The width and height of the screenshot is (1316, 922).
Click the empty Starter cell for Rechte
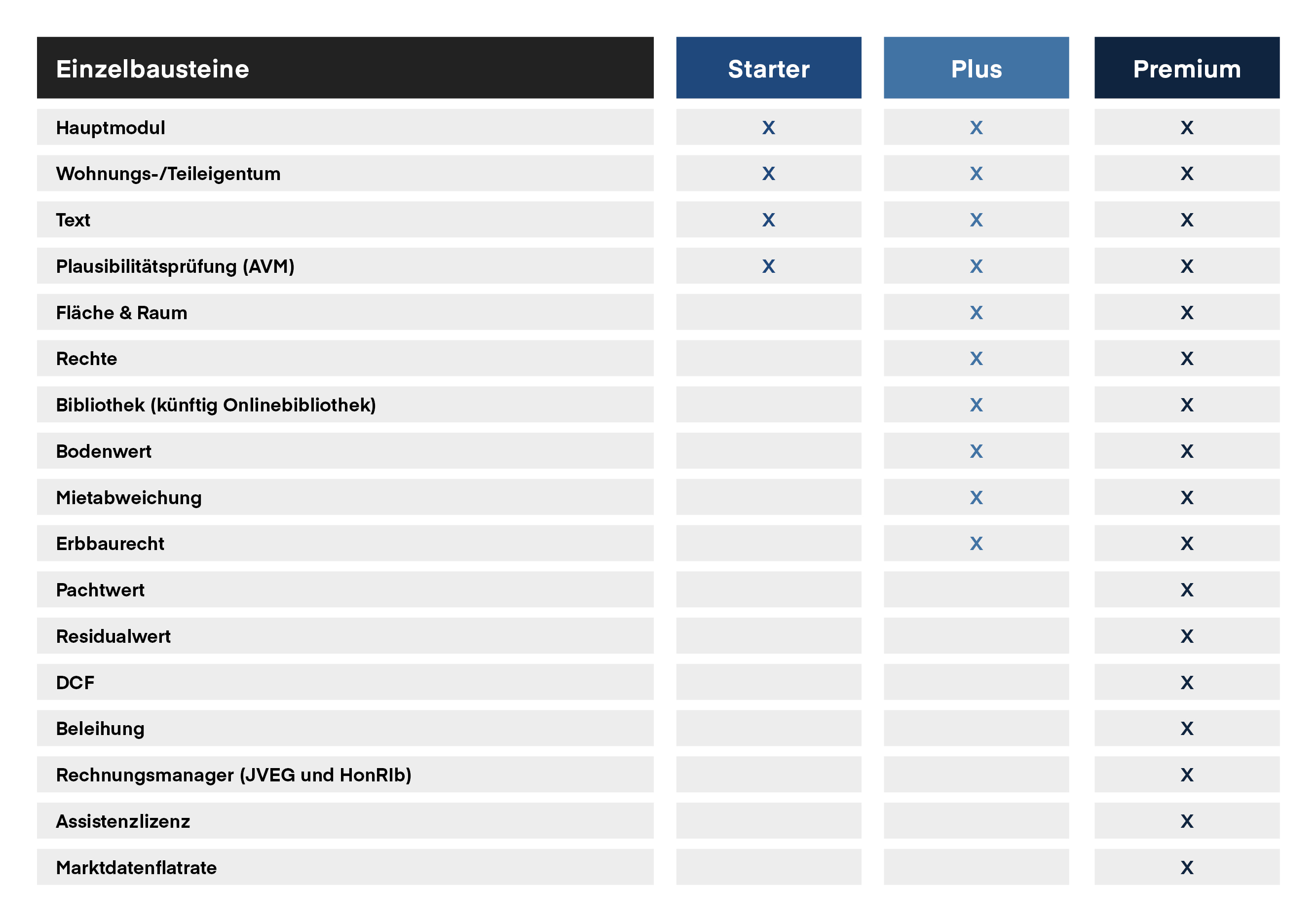(x=768, y=358)
